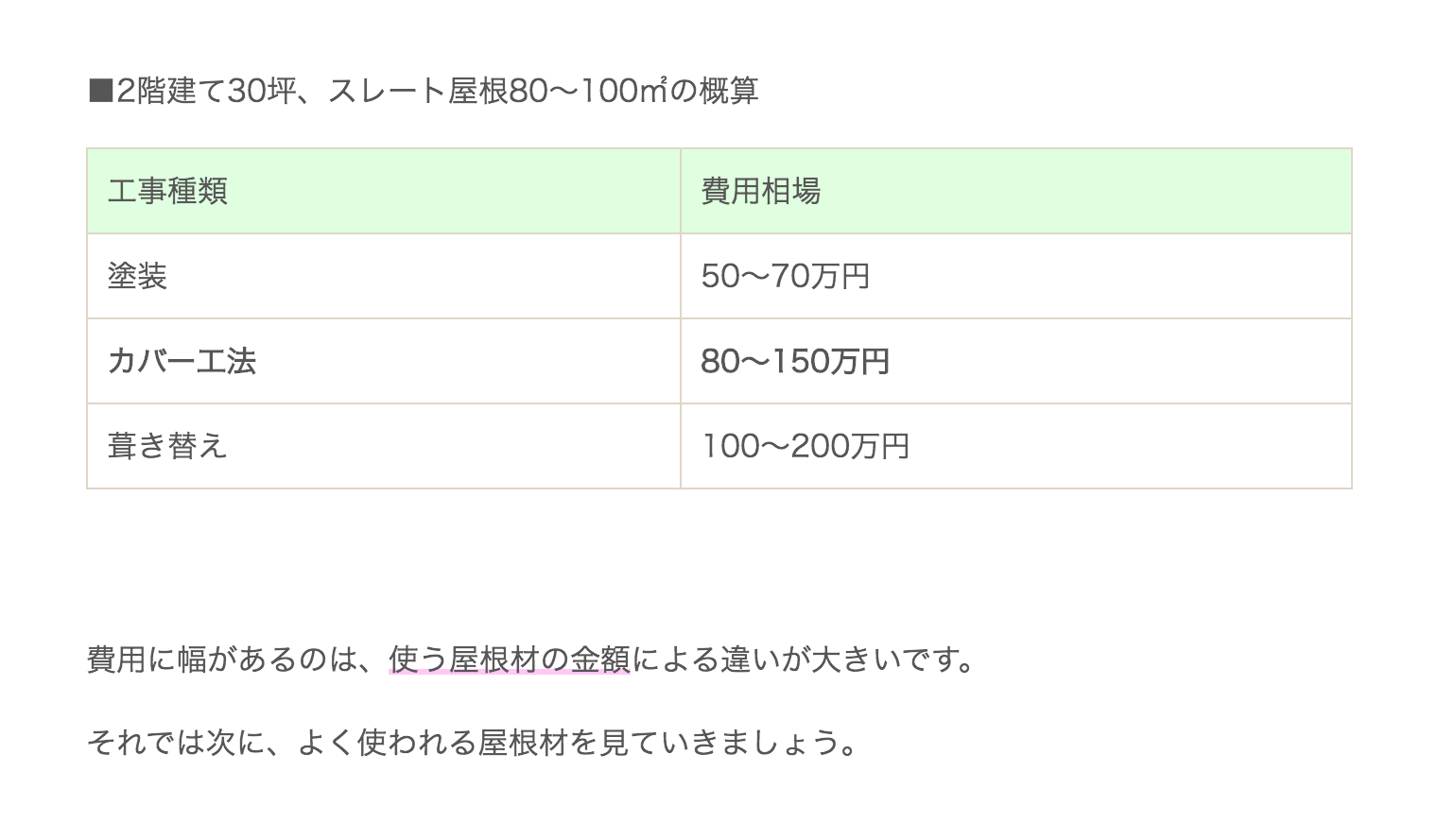Click the 50〜70万円 price cell

pyautogui.click(x=786, y=276)
